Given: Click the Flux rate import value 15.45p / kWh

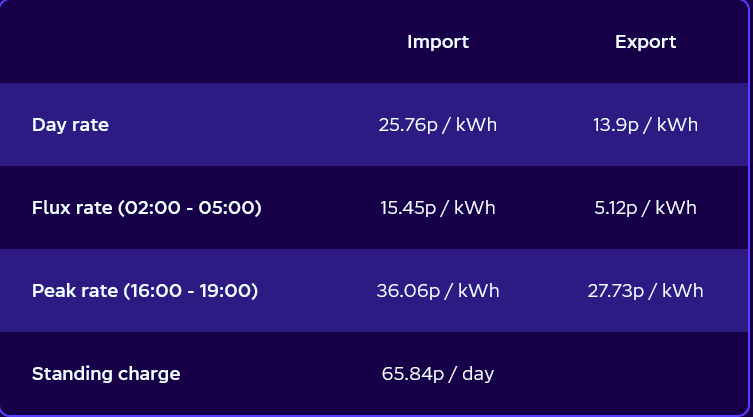Looking at the screenshot, I should (x=437, y=208).
